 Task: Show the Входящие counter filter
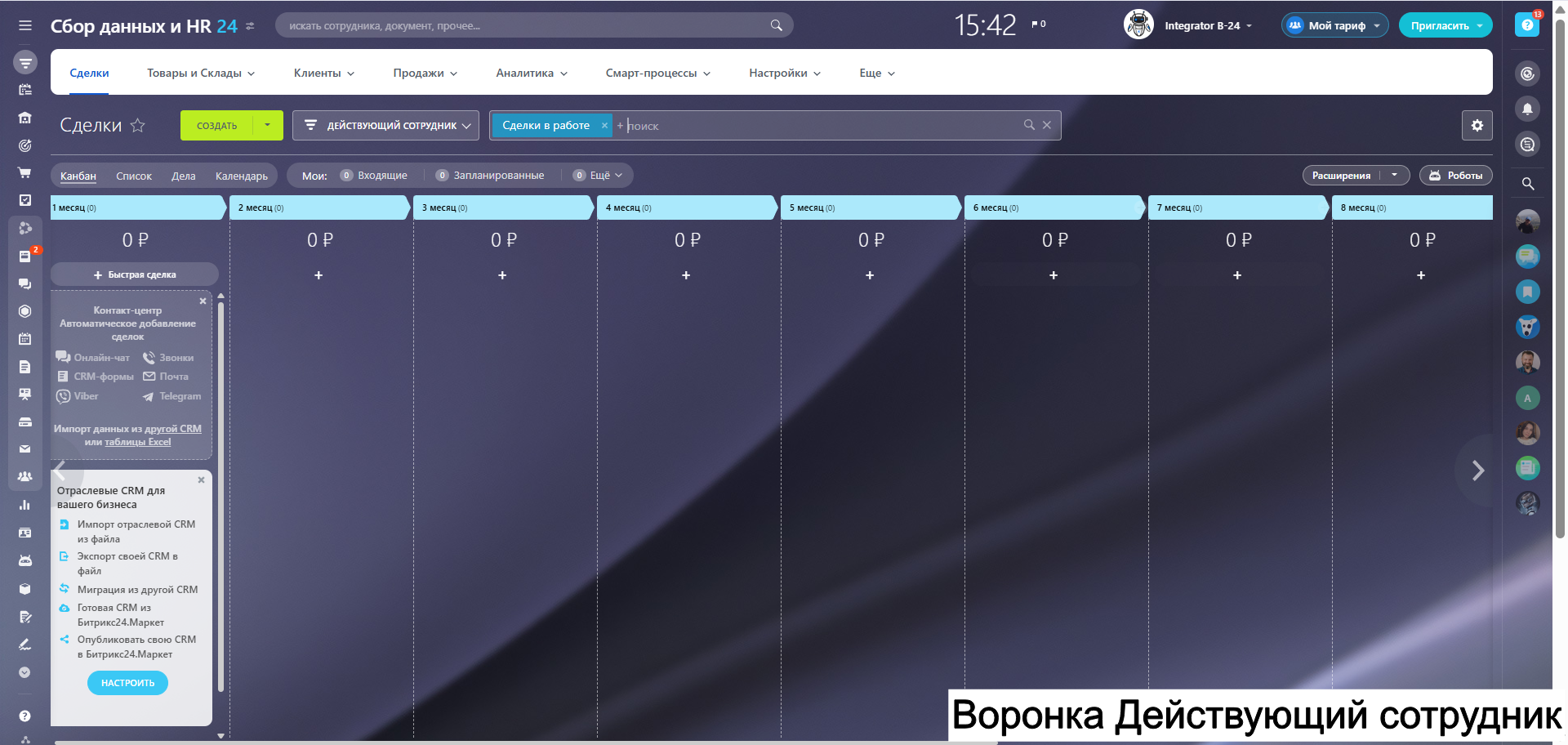(374, 176)
